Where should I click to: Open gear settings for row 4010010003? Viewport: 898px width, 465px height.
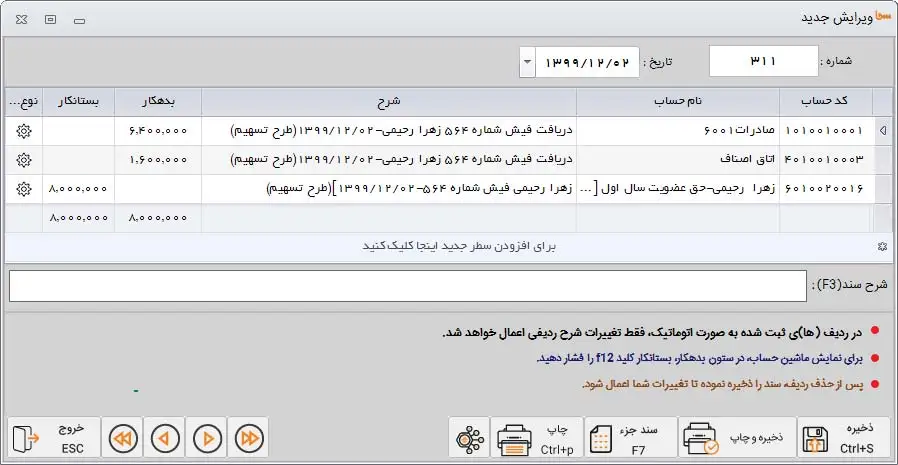[24, 160]
